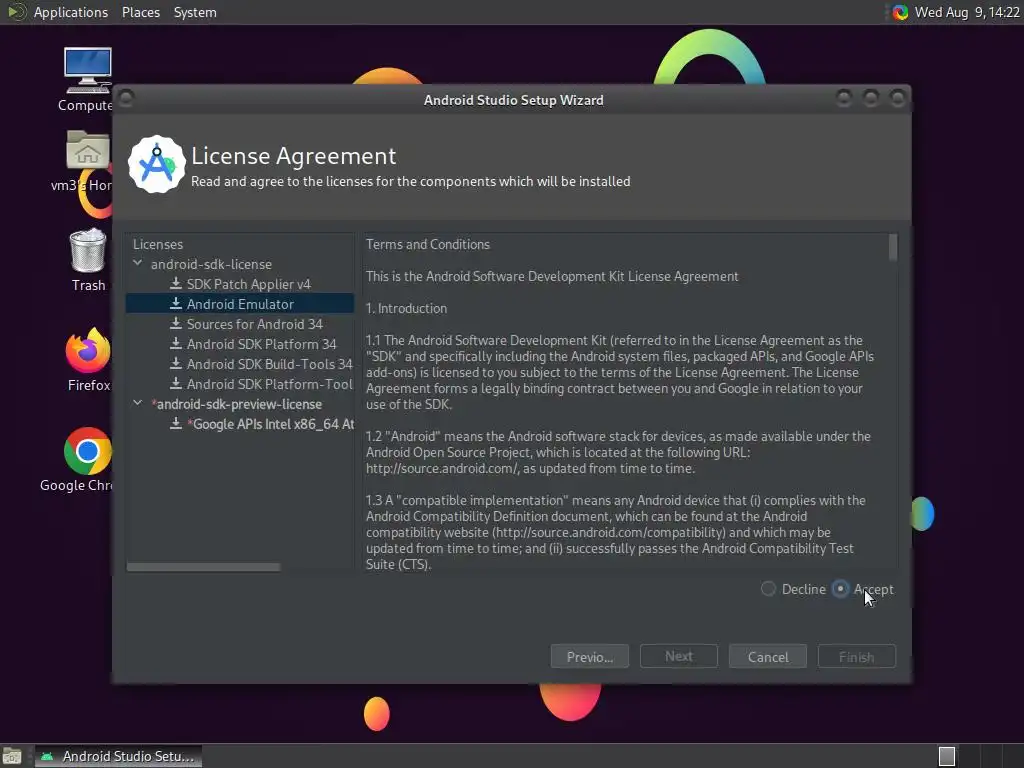This screenshot has height=768, width=1024.
Task: Collapse the android-sdk-preview-license tree node
Action: click(138, 404)
